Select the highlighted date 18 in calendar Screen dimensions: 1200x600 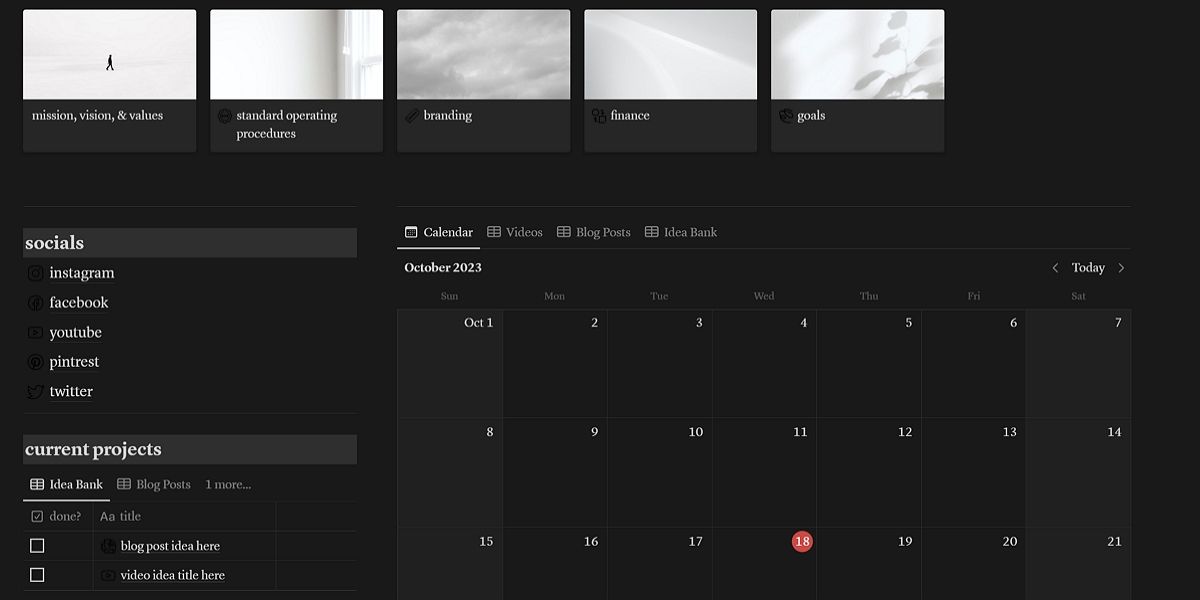pos(802,541)
